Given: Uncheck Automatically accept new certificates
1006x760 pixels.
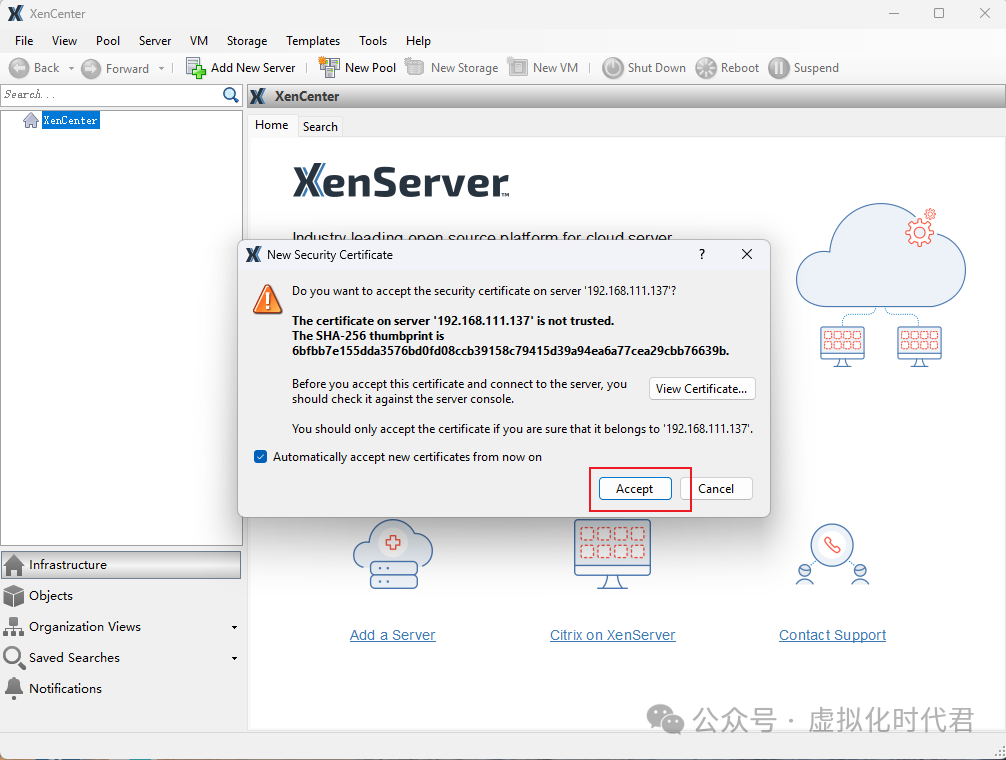Looking at the screenshot, I should pyautogui.click(x=261, y=457).
